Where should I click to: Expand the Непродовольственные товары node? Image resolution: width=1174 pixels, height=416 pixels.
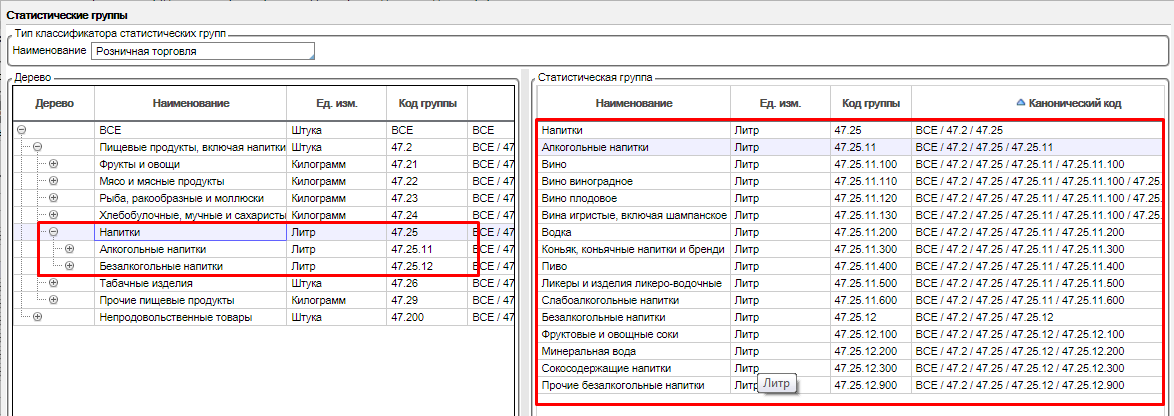coord(38,317)
